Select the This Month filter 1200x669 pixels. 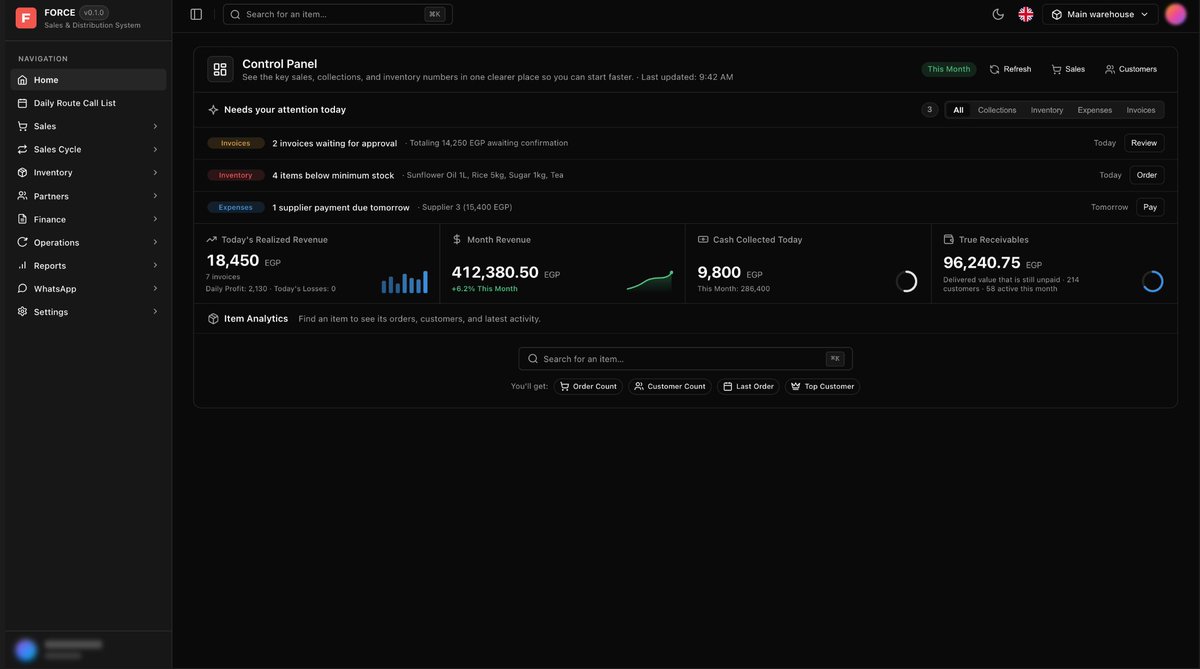[x=949, y=69]
